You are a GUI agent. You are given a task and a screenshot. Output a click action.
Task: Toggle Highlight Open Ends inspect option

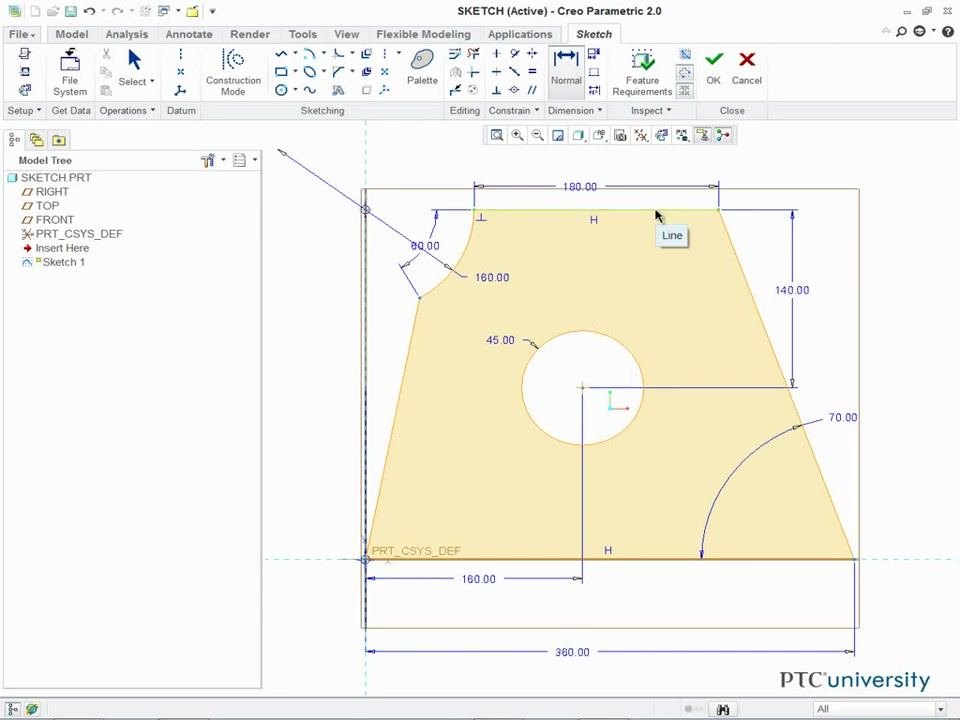pyautogui.click(x=685, y=72)
